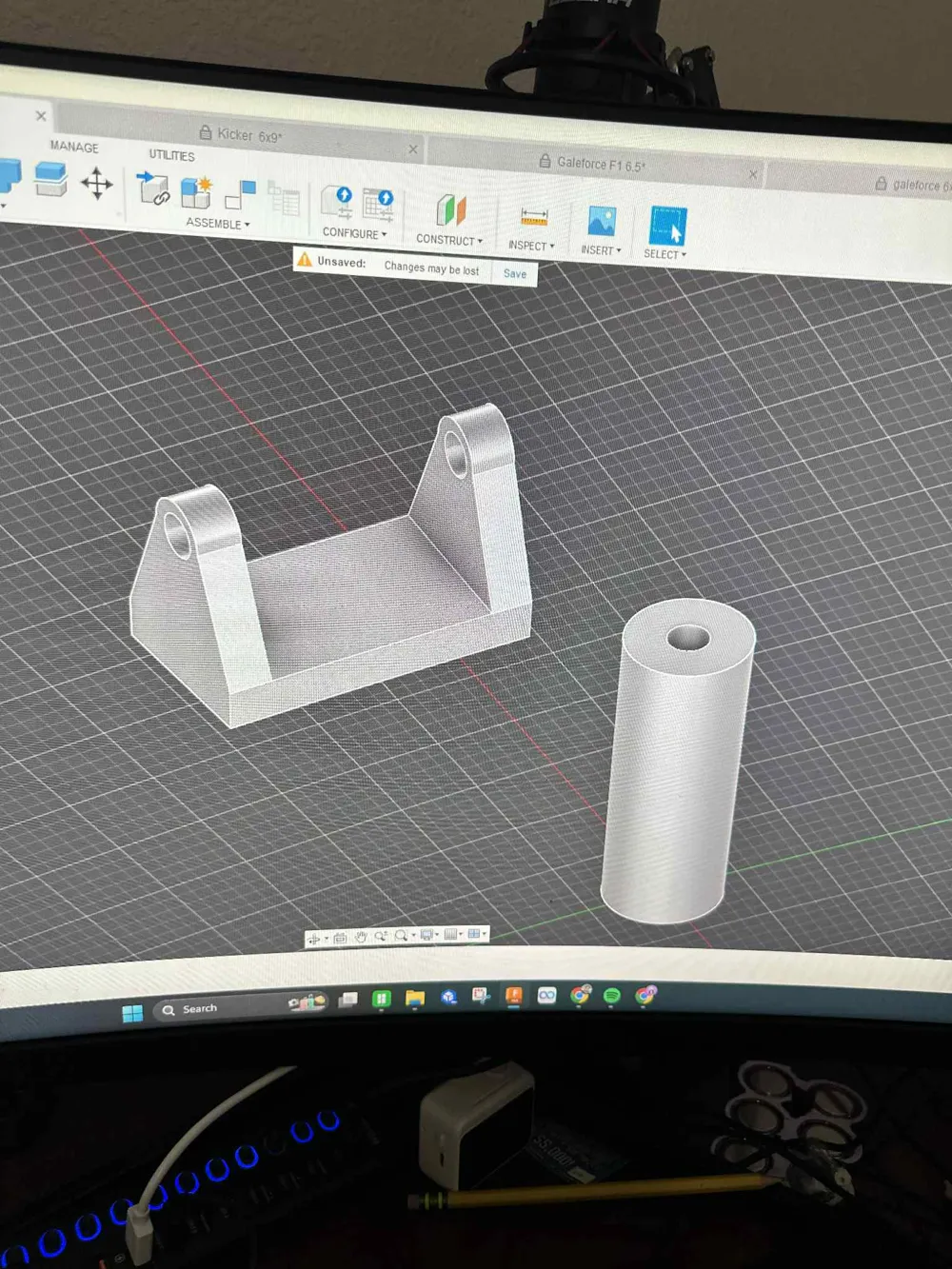Click the Insert image icon
This screenshot has height=1269, width=952.
[602, 222]
